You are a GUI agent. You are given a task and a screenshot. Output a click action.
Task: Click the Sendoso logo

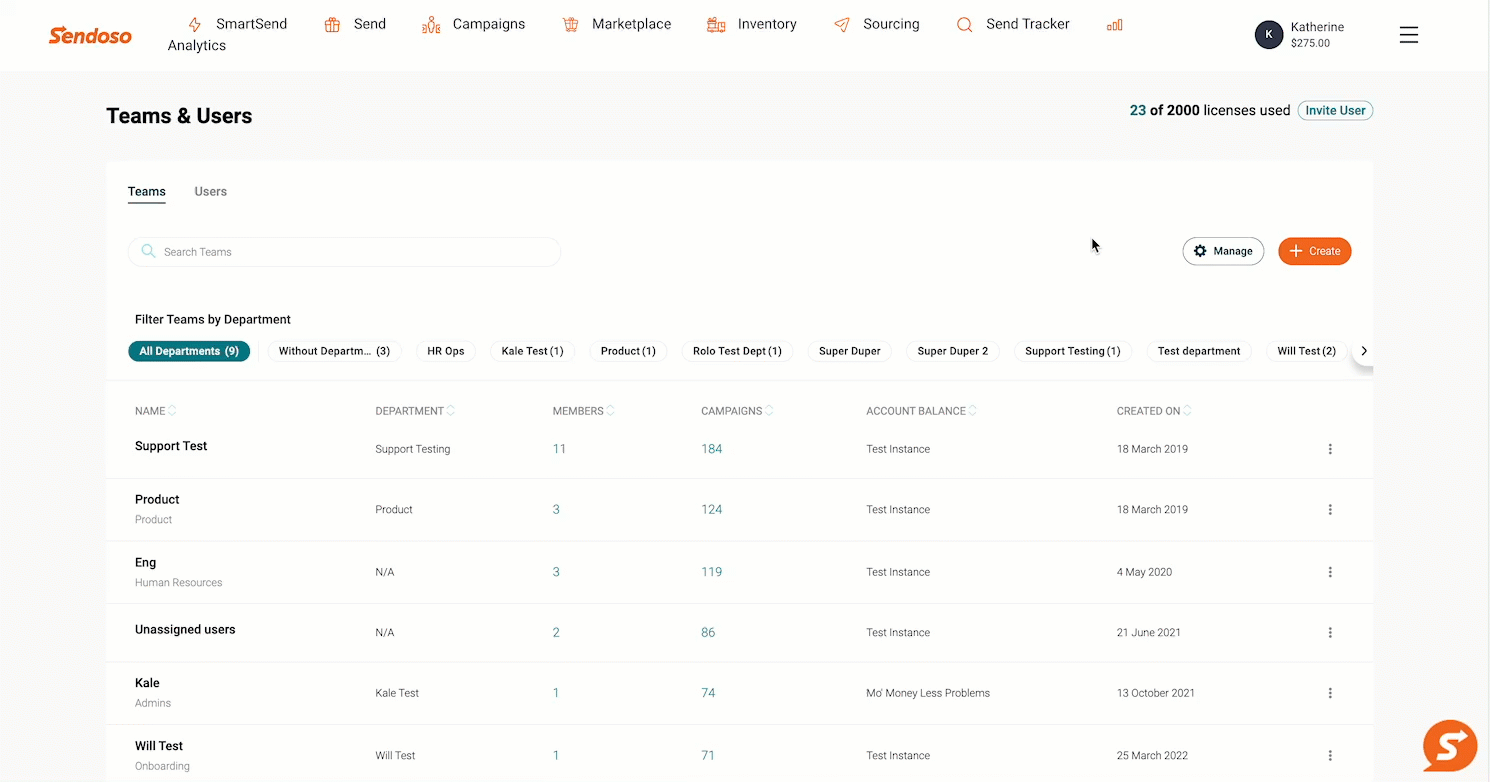coord(90,35)
